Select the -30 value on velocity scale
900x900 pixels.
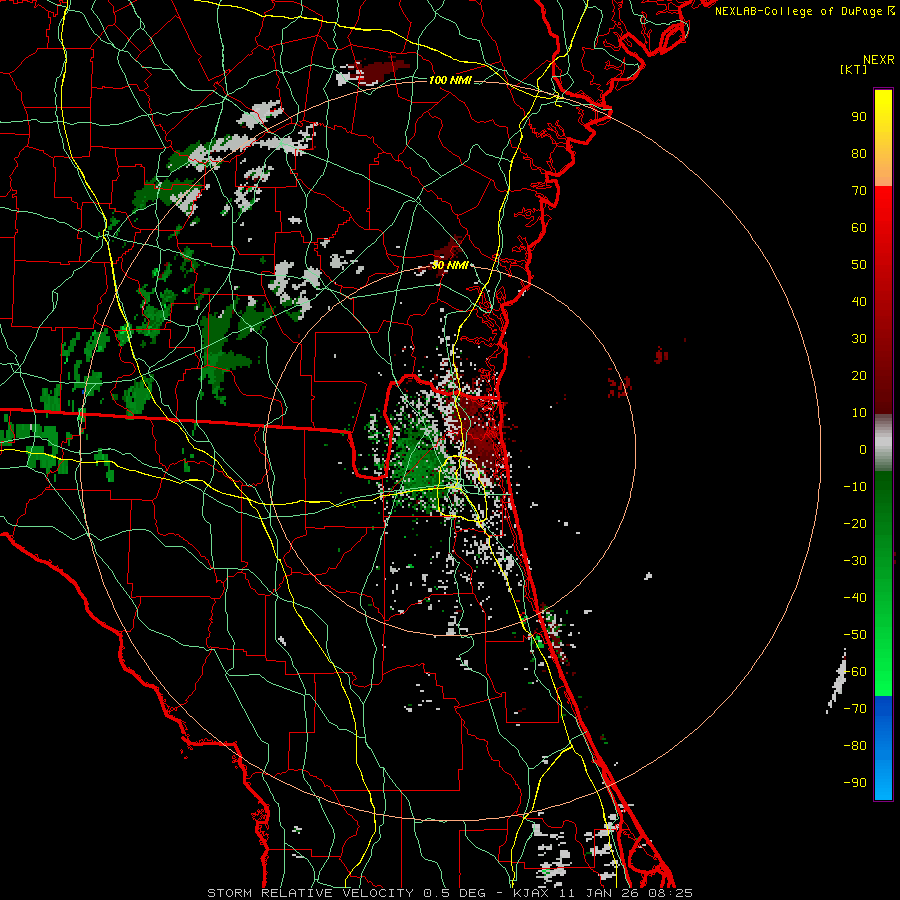pyautogui.click(x=855, y=561)
